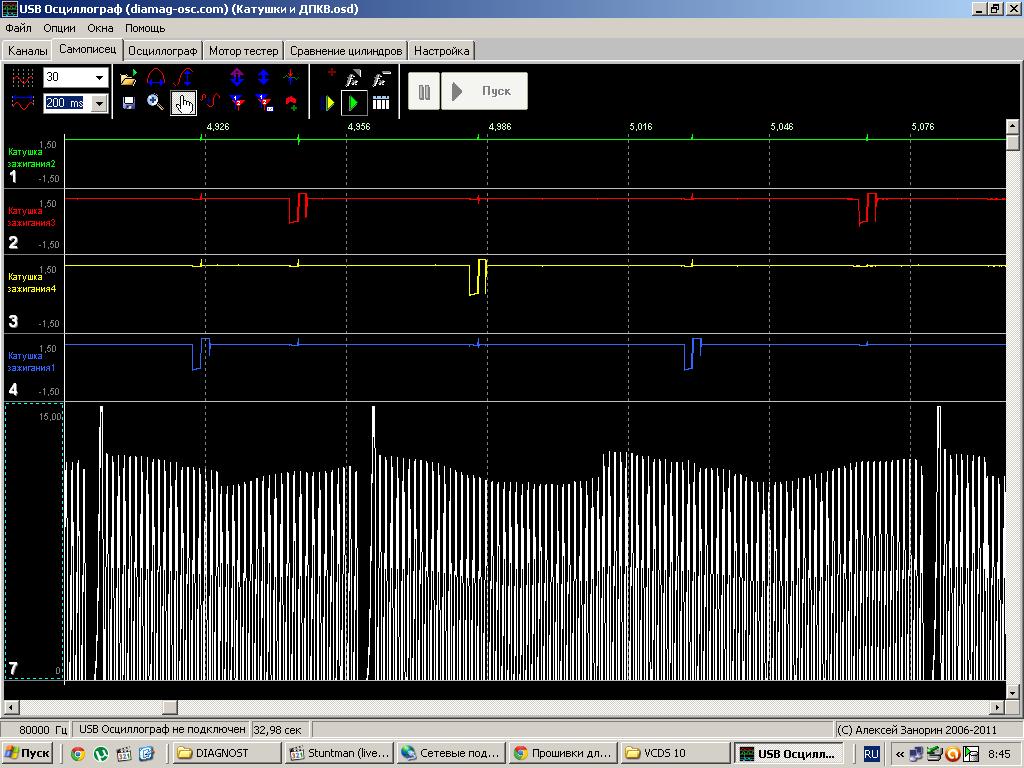The width and height of the screenshot is (1024, 768).
Task: Toggle the green play arrow button
Action: click(x=353, y=103)
